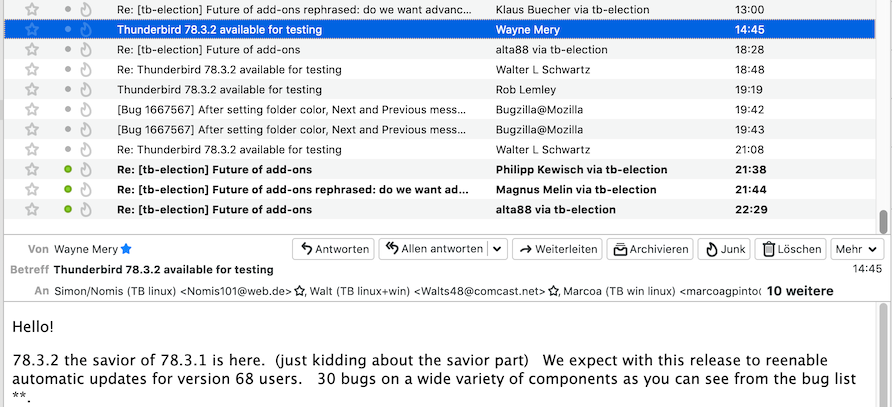Star the Wayne Mery selected message
Viewport: 892px width, 407px height.
[32, 30]
